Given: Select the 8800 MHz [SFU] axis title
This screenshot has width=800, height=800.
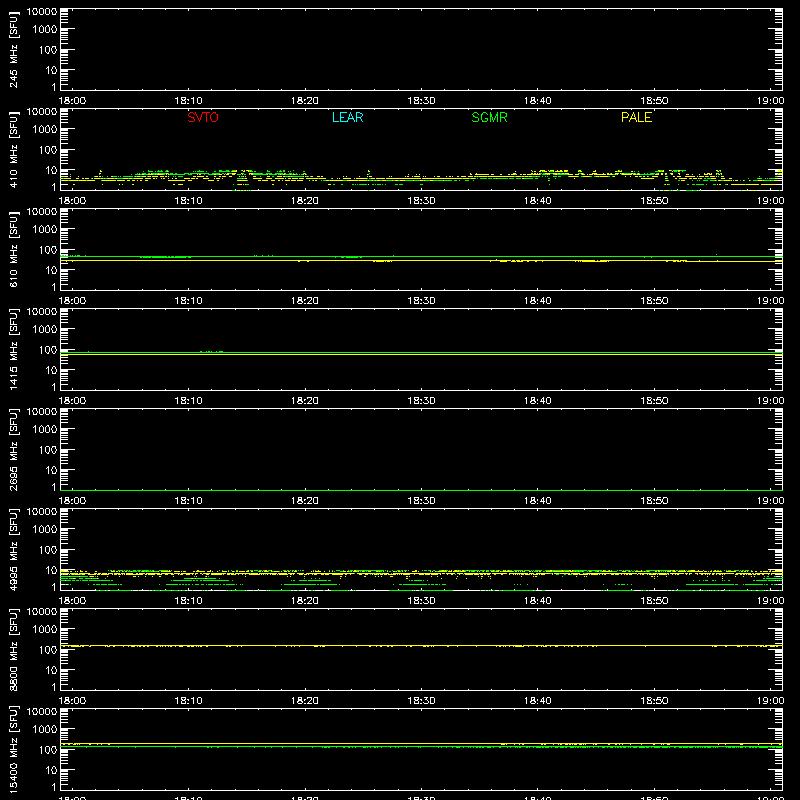Looking at the screenshot, I should click(x=13, y=649).
